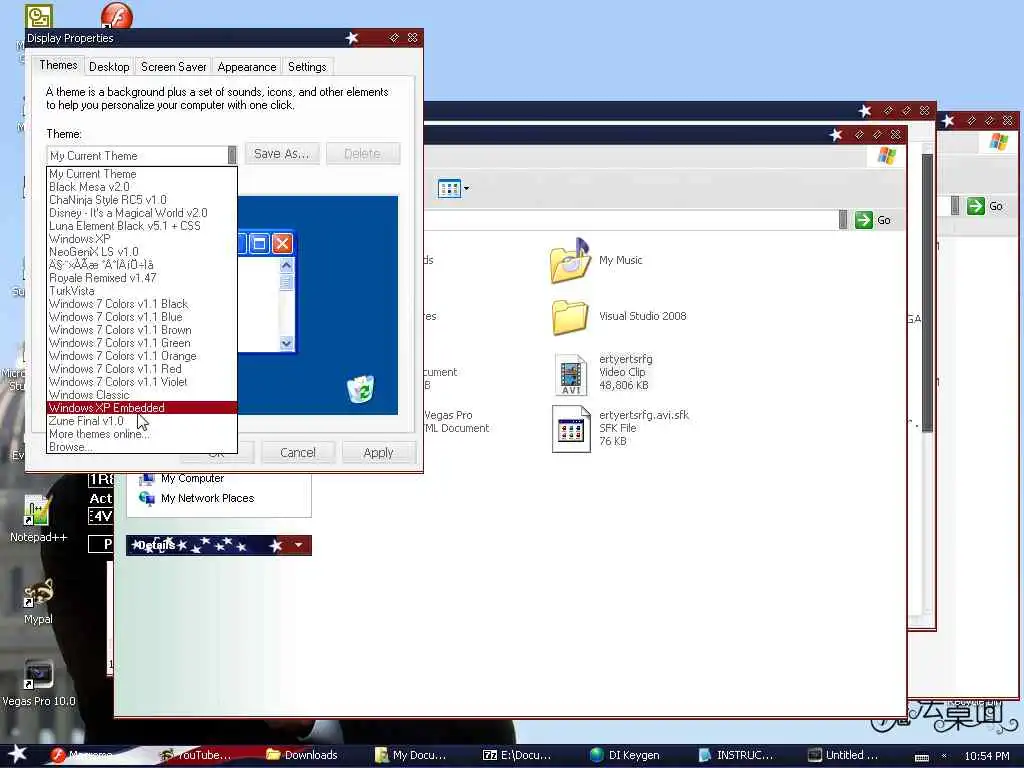Select Windows 7 Colors v1.1 Violet

coord(142,383)
